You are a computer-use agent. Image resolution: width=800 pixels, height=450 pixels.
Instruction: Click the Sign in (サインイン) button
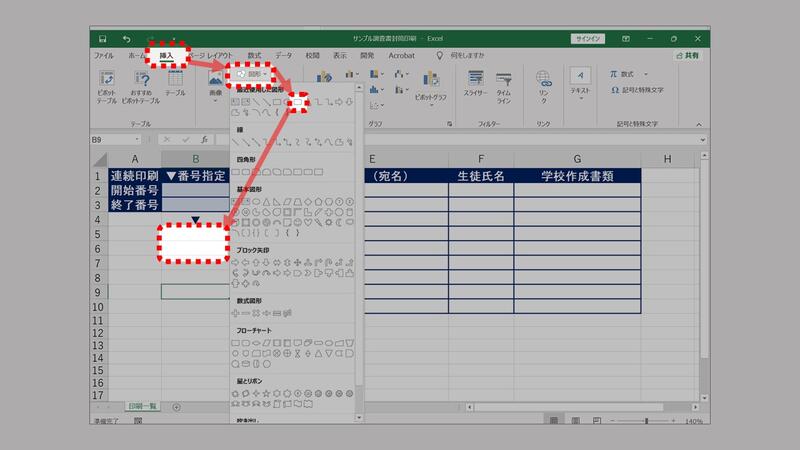click(x=588, y=39)
